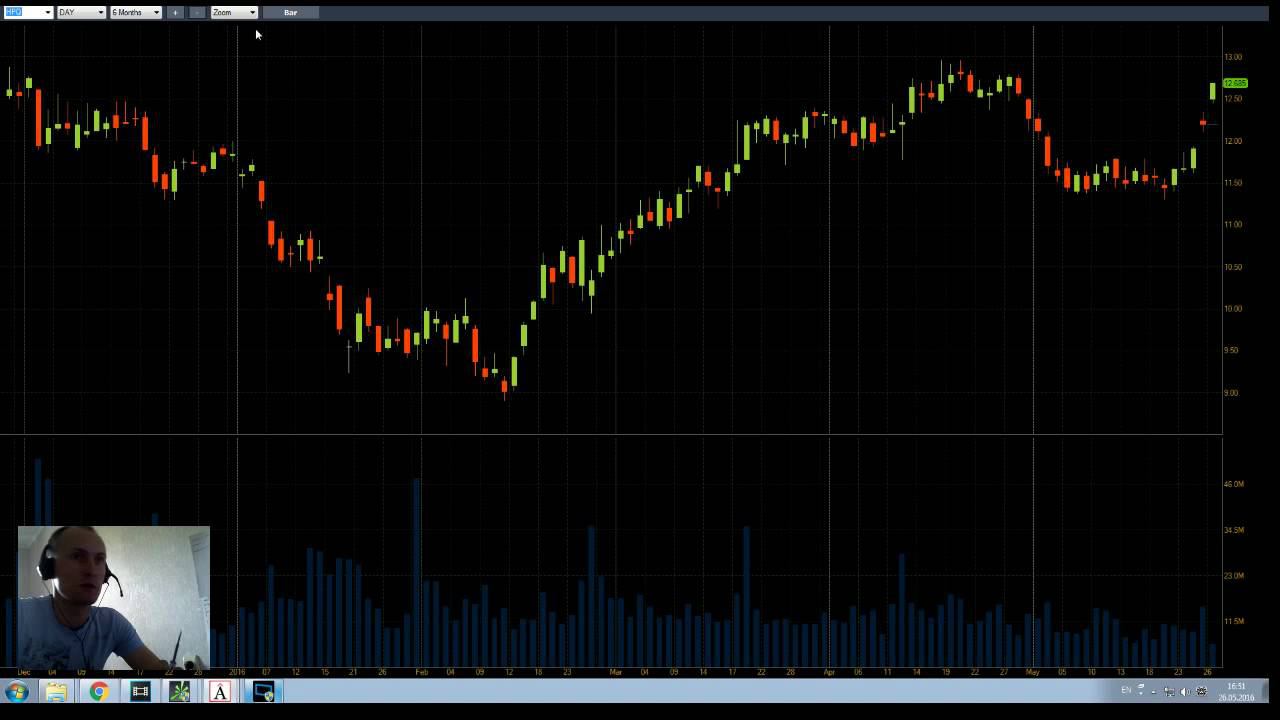Image resolution: width=1280 pixels, height=720 pixels.
Task: Click the taskbar clock showing 16:51
Action: pos(1237,692)
